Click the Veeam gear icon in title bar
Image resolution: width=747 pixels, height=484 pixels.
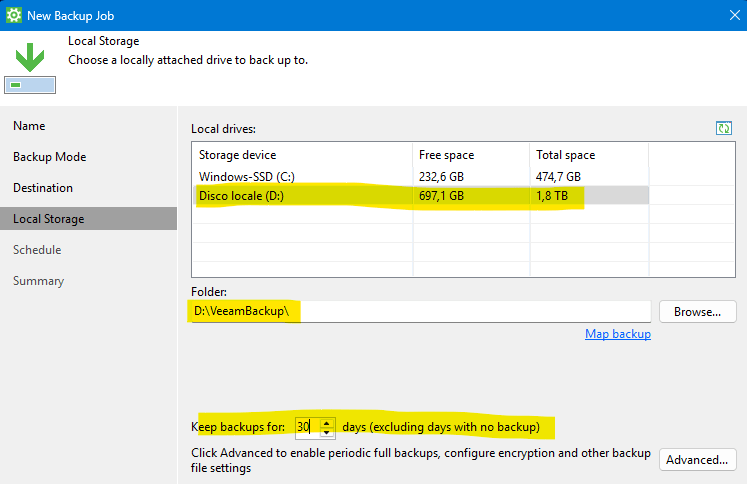pyautogui.click(x=14, y=15)
